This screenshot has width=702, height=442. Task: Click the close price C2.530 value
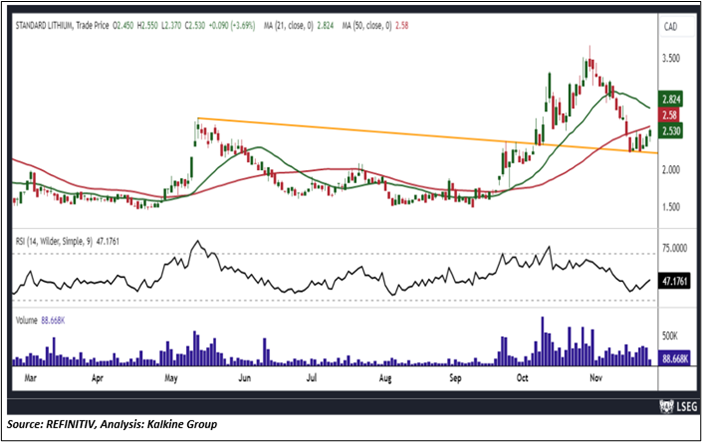[x=194, y=26]
